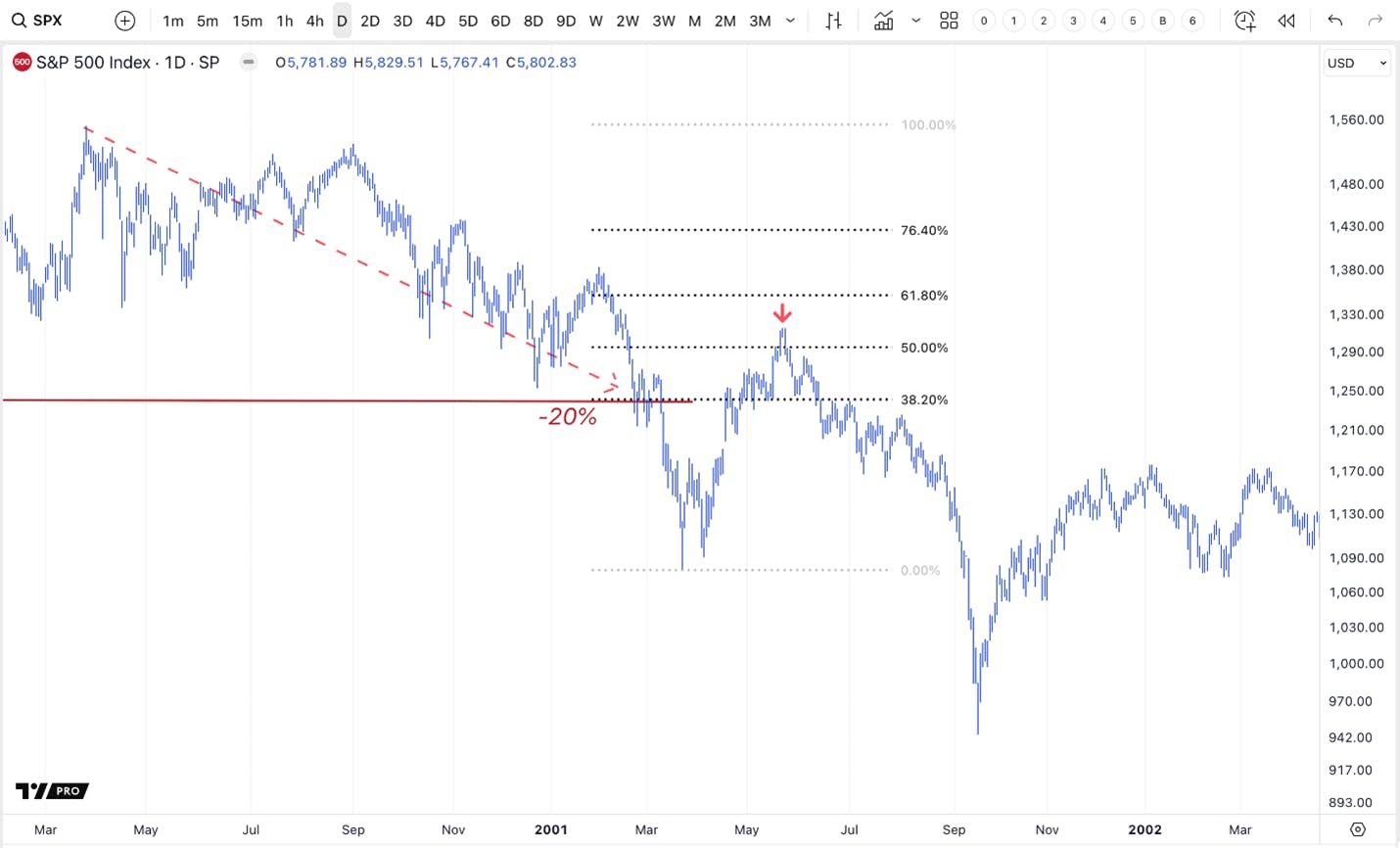Expand the indicators favorites chevron
The height and width of the screenshot is (848, 1400).
pos(916,21)
